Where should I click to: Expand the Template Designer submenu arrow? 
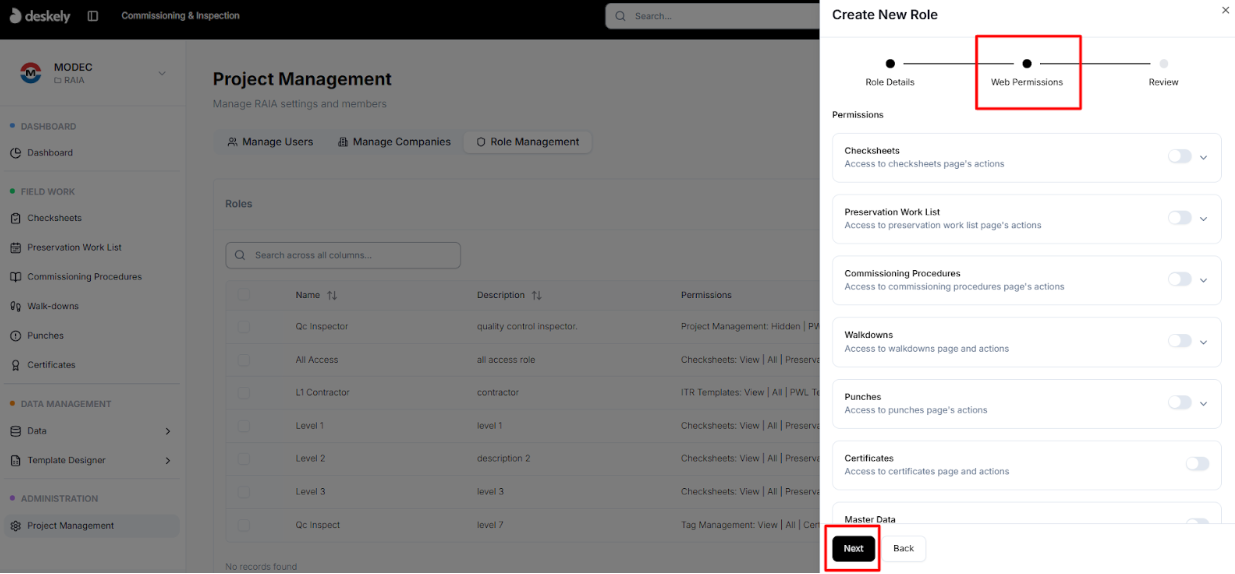pos(167,460)
